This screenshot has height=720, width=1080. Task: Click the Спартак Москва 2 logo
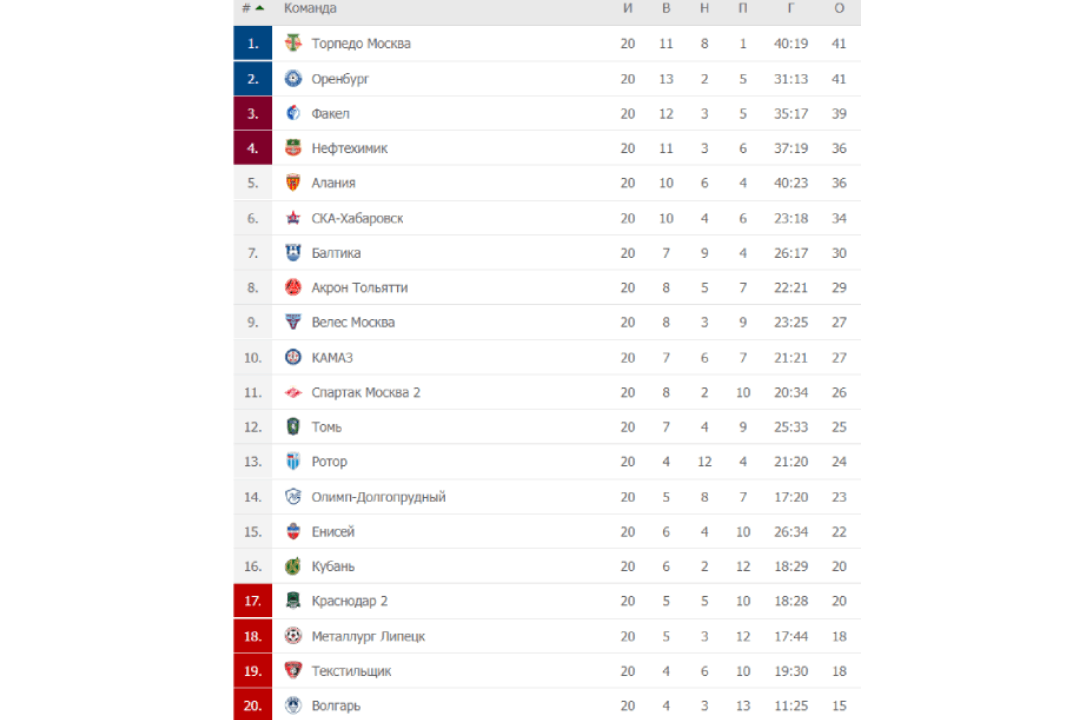point(293,392)
